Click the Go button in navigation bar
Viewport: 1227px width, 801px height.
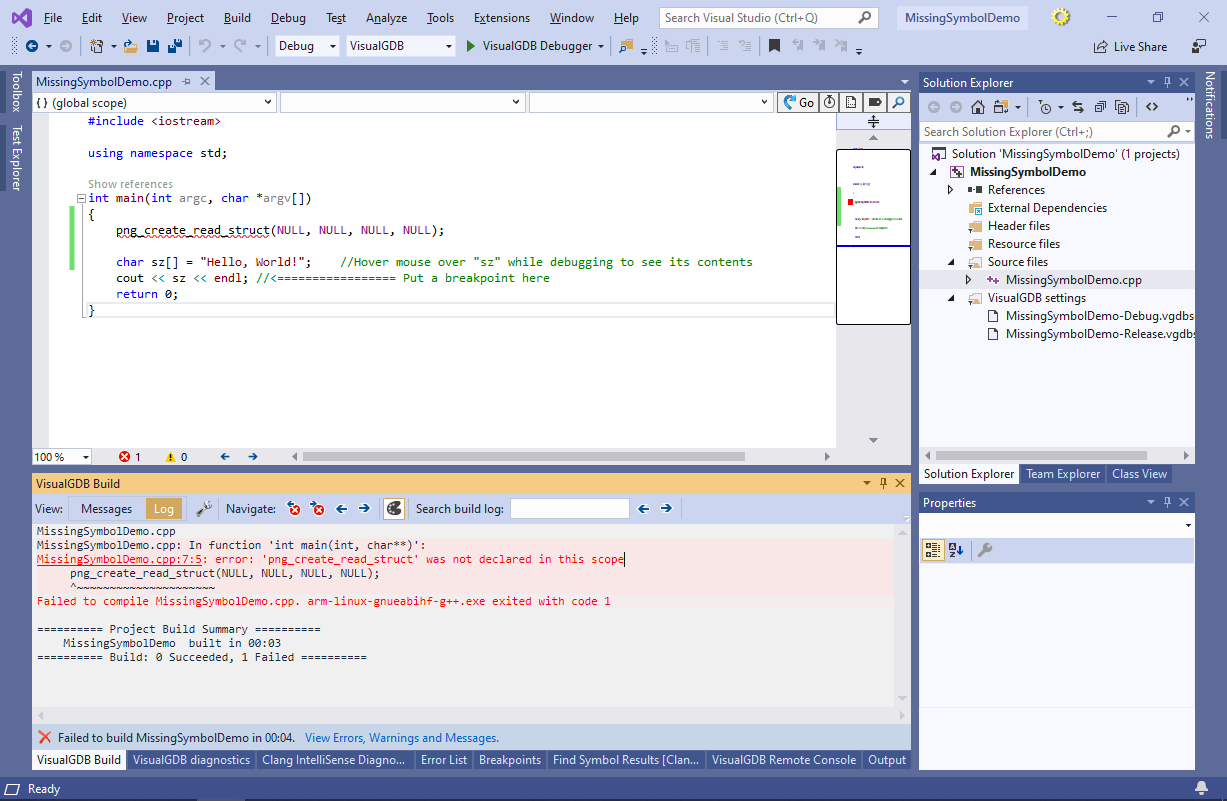798,102
